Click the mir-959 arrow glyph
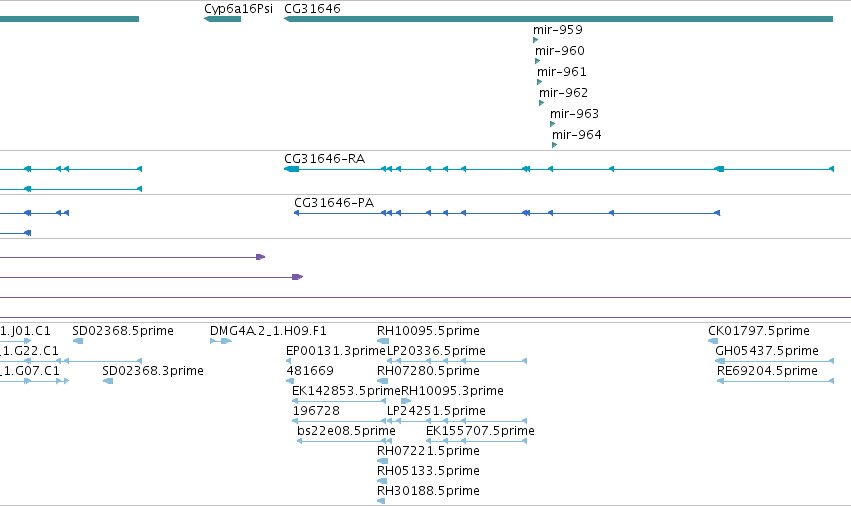The height and width of the screenshot is (506, 851). click(x=536, y=40)
